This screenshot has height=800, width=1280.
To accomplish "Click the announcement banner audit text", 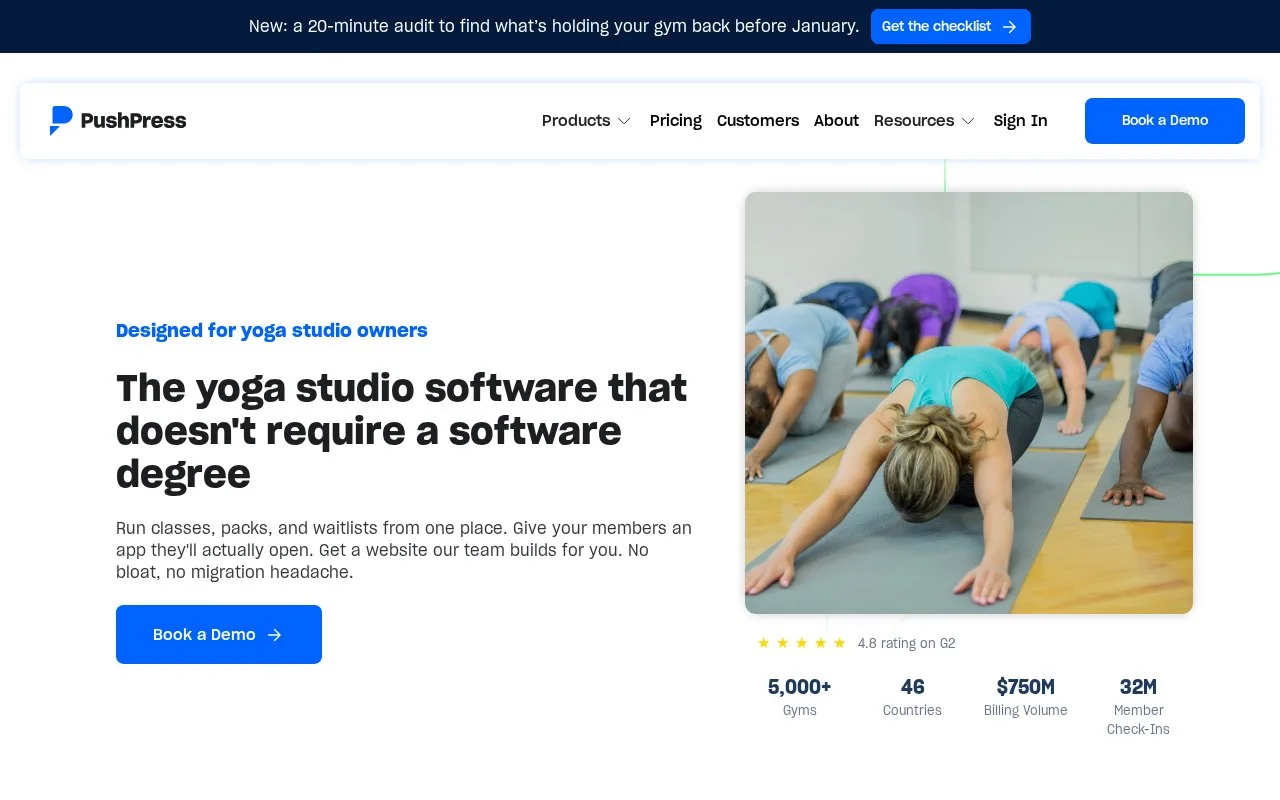I will (x=554, y=26).
